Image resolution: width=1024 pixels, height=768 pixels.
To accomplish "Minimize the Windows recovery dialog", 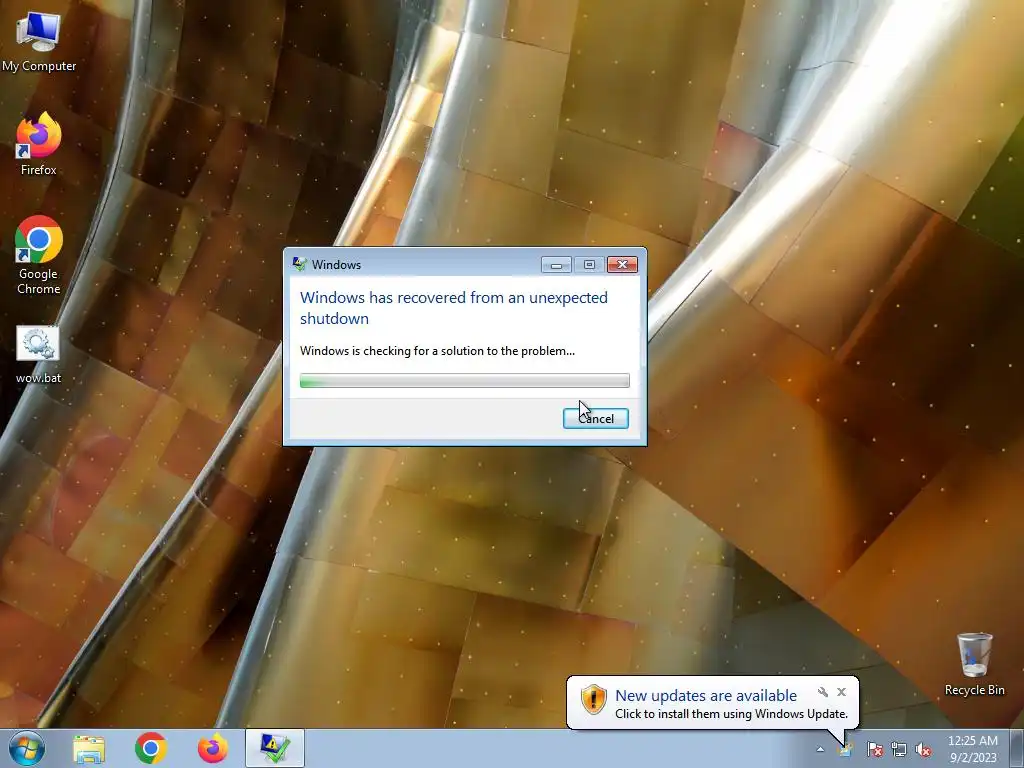I will (556, 264).
